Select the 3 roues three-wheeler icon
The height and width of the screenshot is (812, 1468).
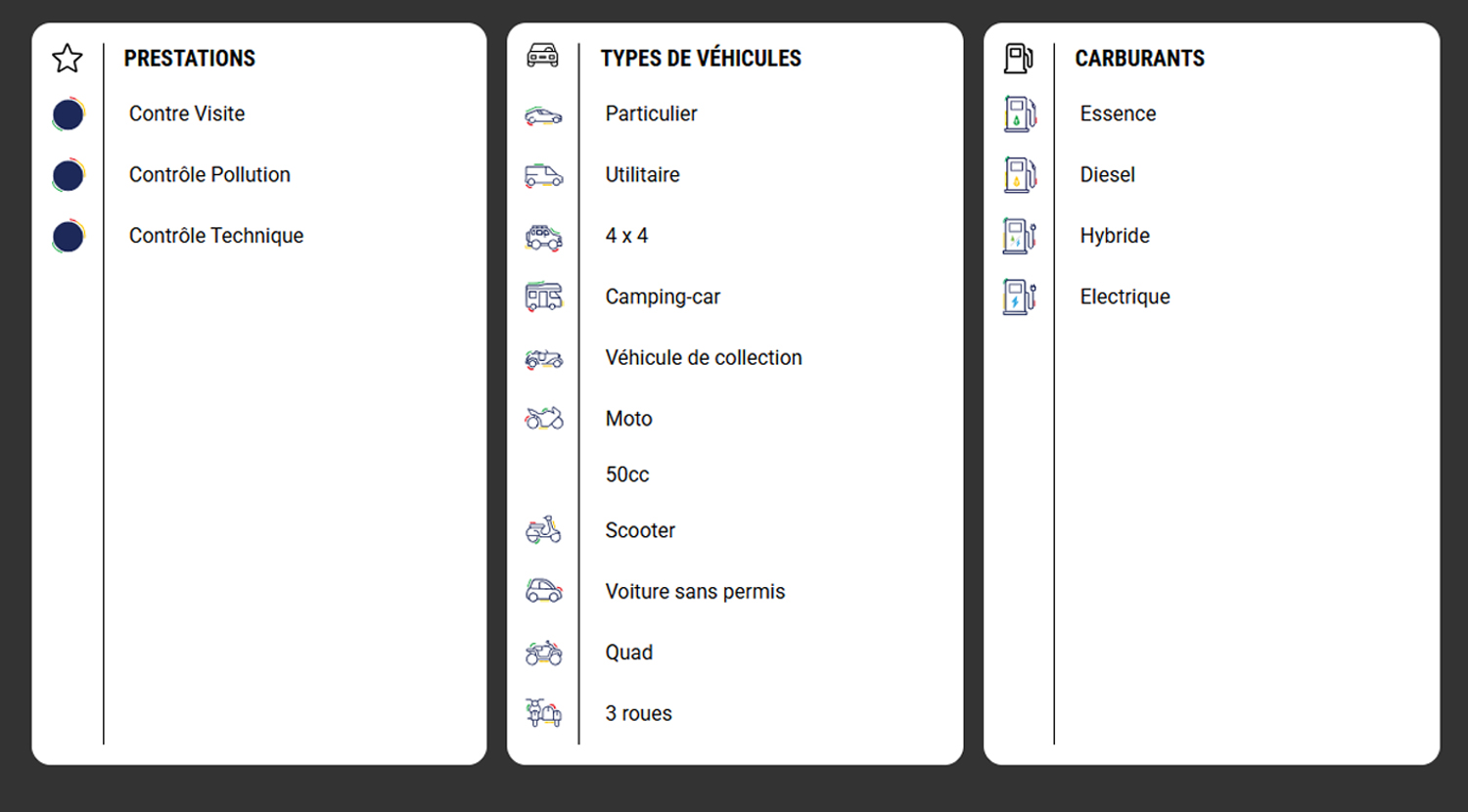543,713
